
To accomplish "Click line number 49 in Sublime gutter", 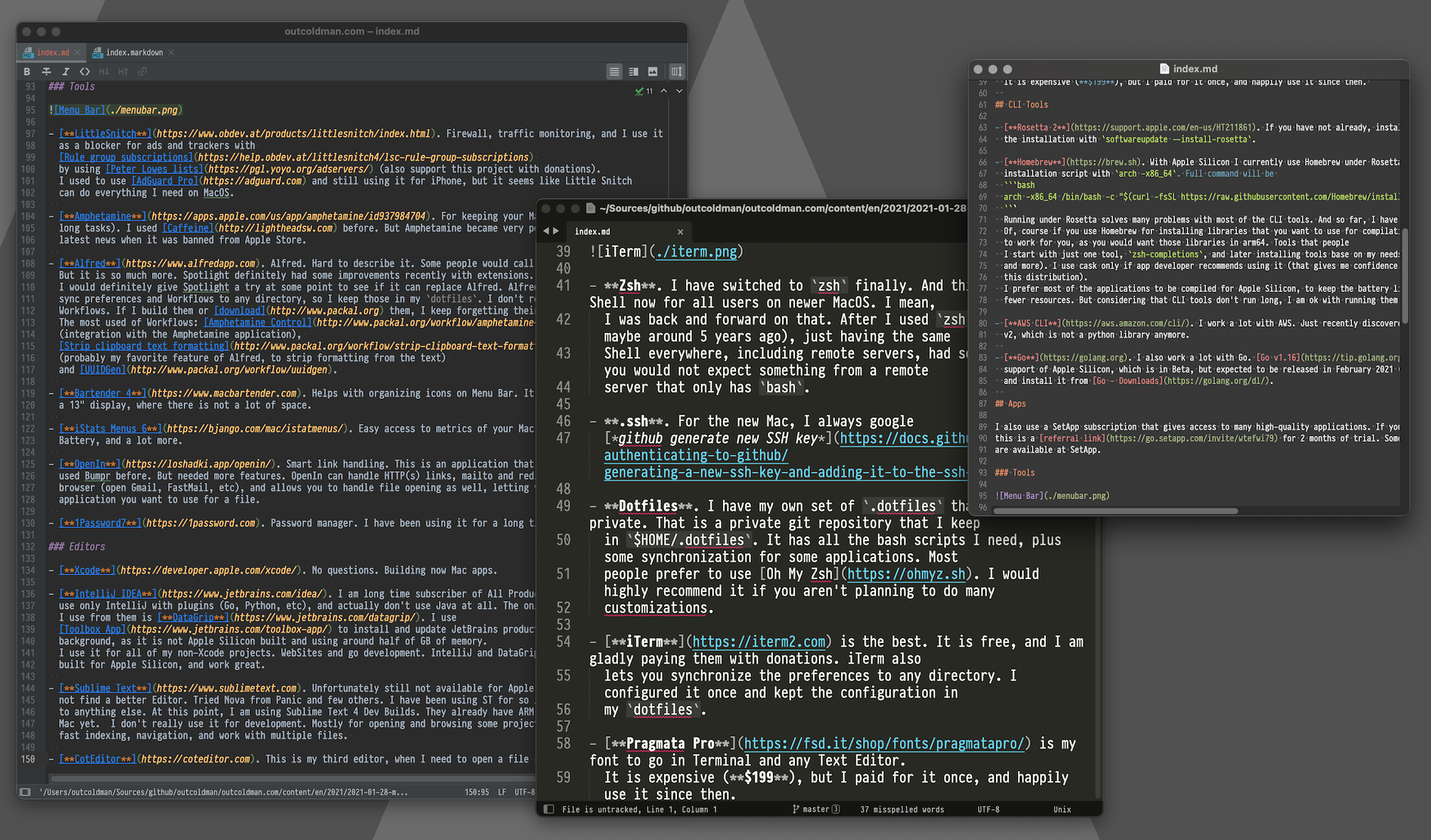I will pos(563,506).
